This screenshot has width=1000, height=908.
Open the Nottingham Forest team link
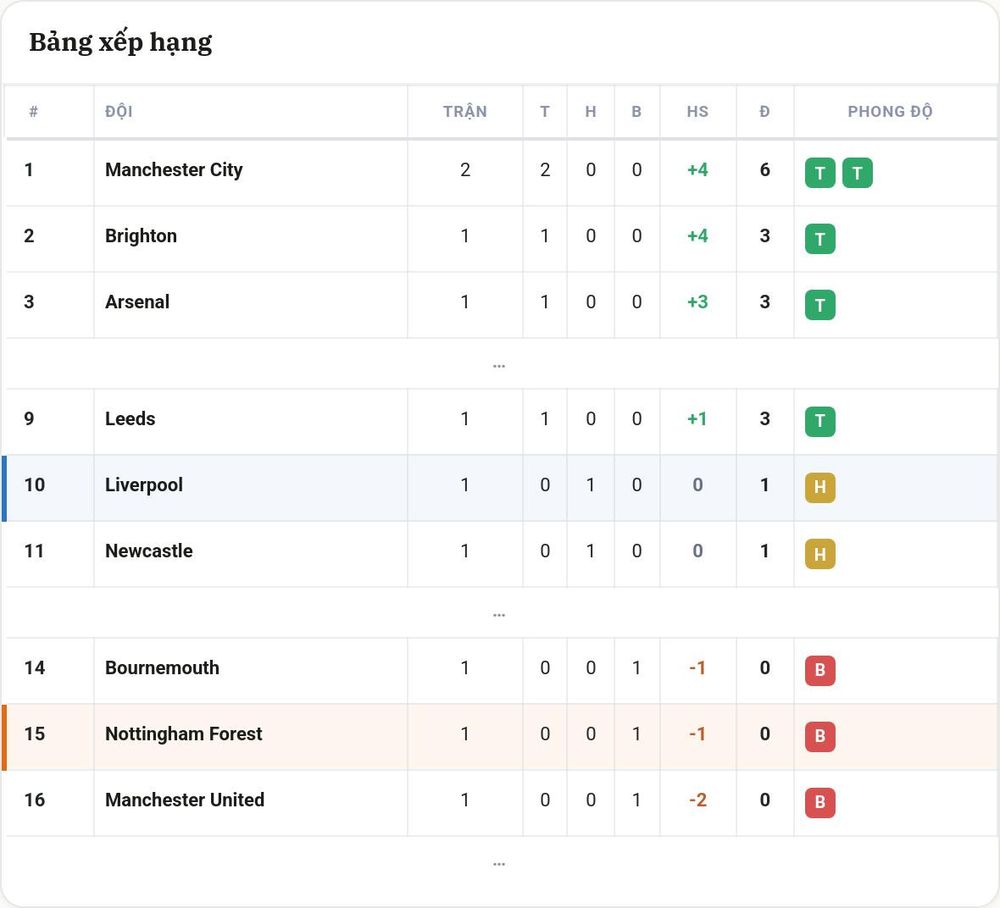pyautogui.click(x=184, y=734)
